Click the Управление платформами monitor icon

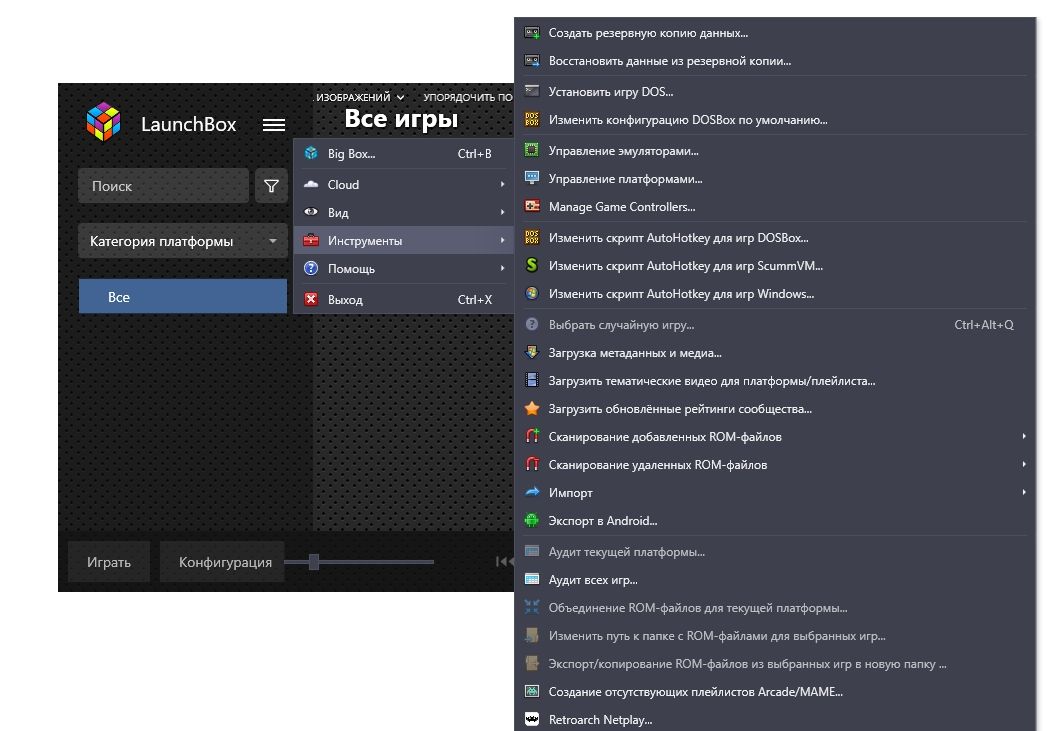pos(532,178)
